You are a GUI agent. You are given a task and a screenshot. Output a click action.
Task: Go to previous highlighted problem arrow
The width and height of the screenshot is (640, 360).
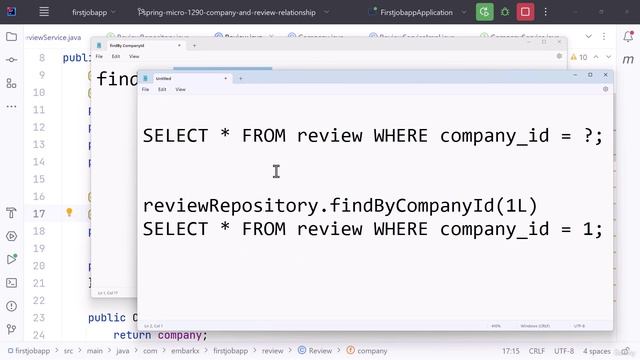tap(596, 57)
